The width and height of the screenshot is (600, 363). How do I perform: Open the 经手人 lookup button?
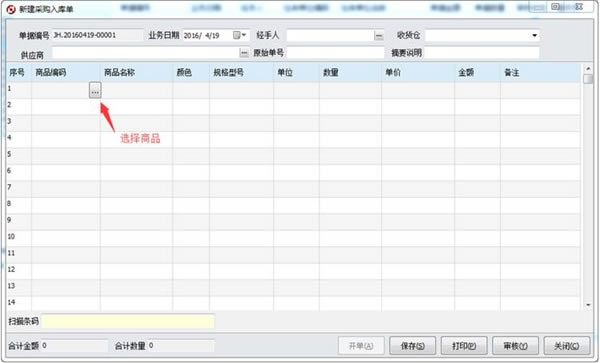tap(378, 36)
